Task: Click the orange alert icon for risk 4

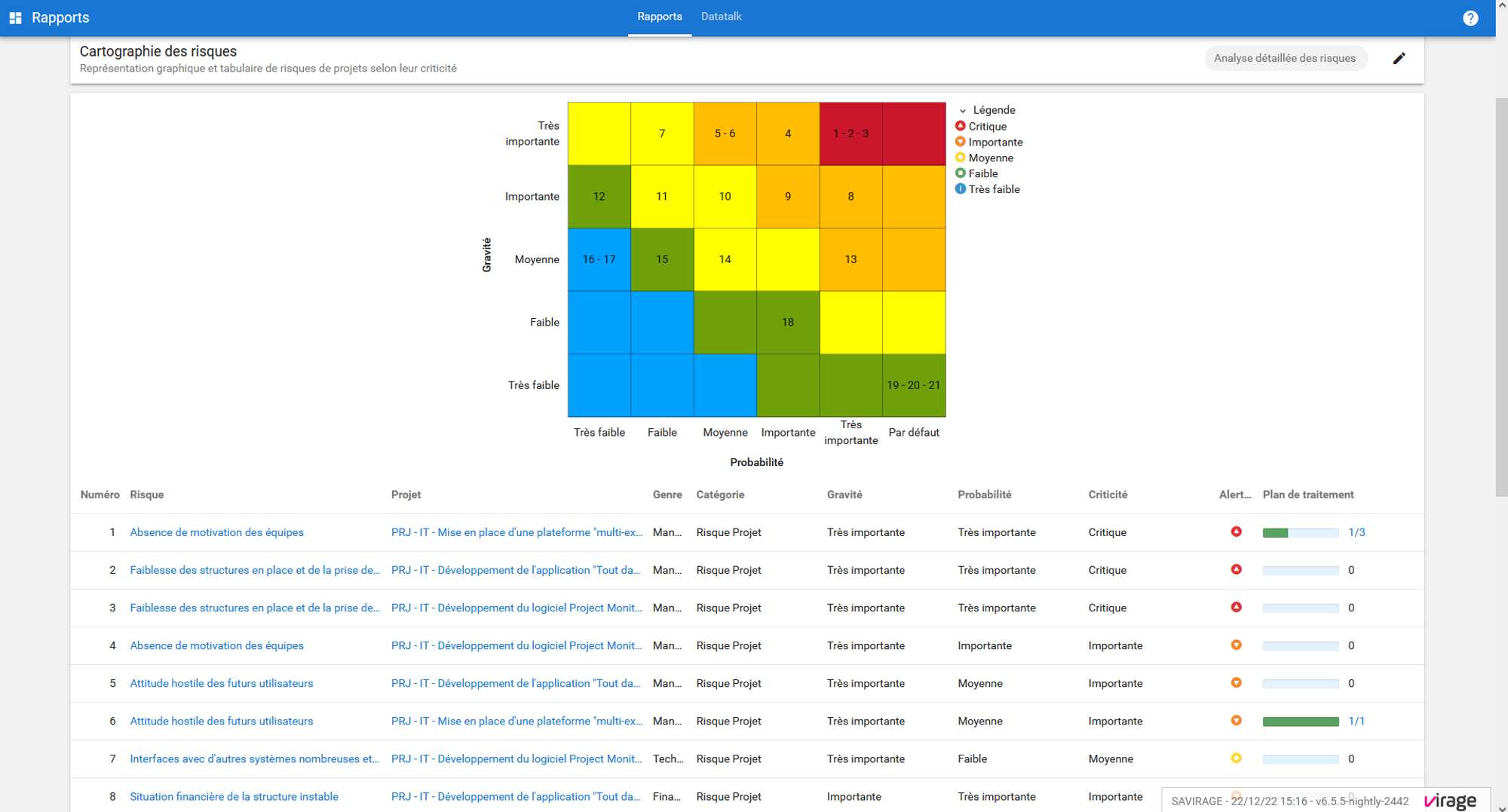Action: (x=1236, y=645)
